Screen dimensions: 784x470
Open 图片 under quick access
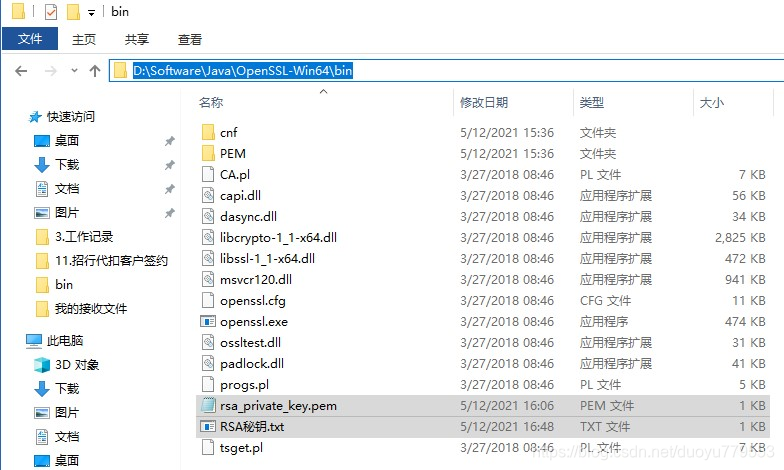[56, 212]
